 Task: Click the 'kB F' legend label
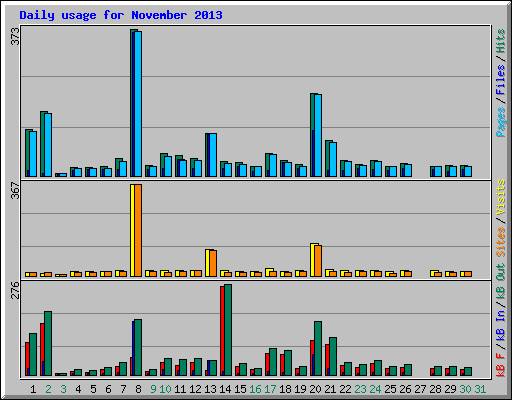click(501, 365)
